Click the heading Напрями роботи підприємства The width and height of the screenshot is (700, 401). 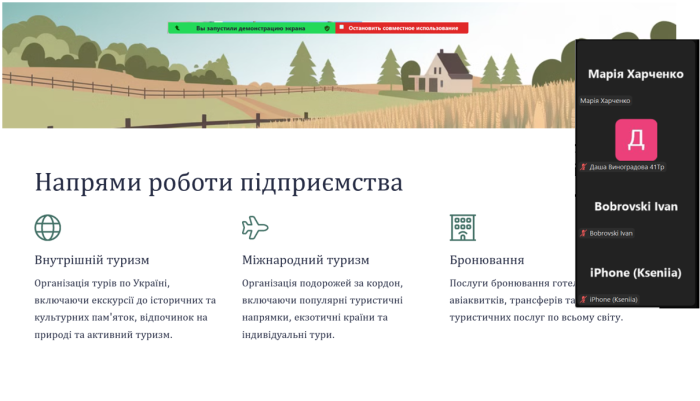pos(219,182)
